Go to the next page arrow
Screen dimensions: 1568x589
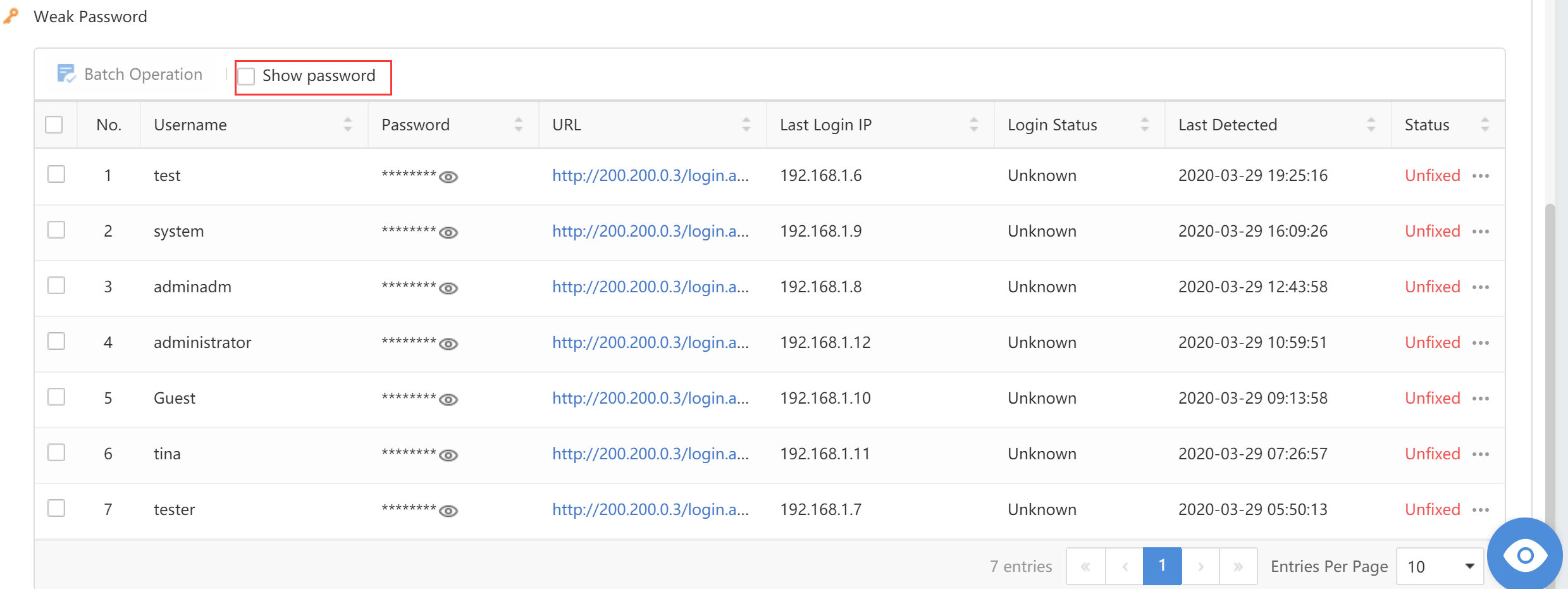point(1200,566)
